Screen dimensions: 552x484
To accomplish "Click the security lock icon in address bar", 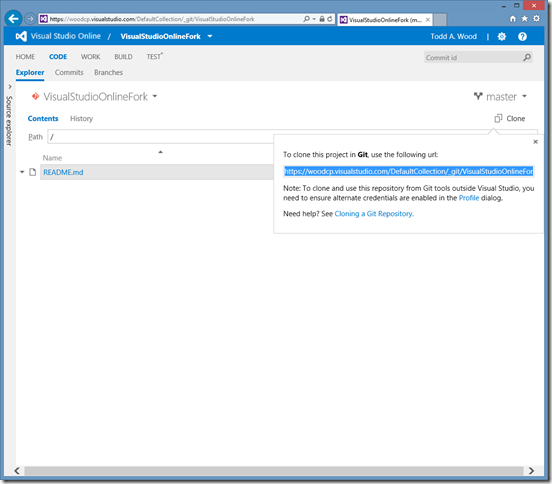I will tap(322, 19).
